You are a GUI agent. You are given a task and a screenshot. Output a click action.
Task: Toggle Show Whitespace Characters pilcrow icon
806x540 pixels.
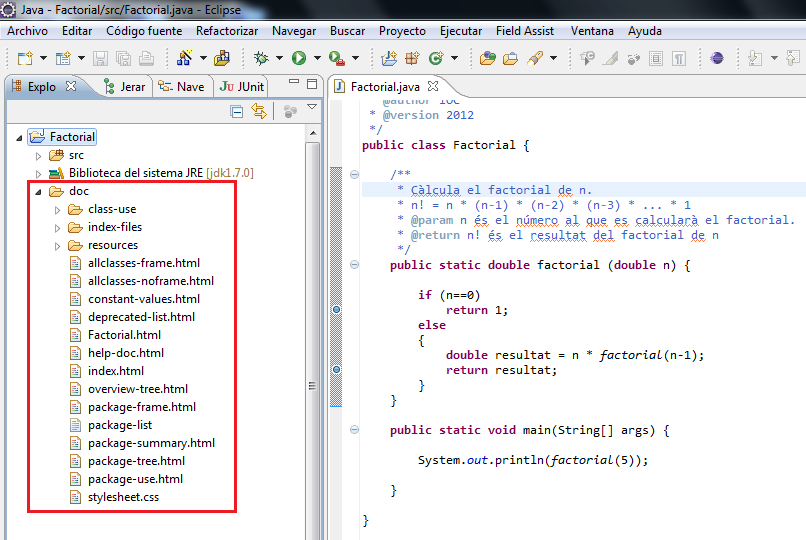681,59
